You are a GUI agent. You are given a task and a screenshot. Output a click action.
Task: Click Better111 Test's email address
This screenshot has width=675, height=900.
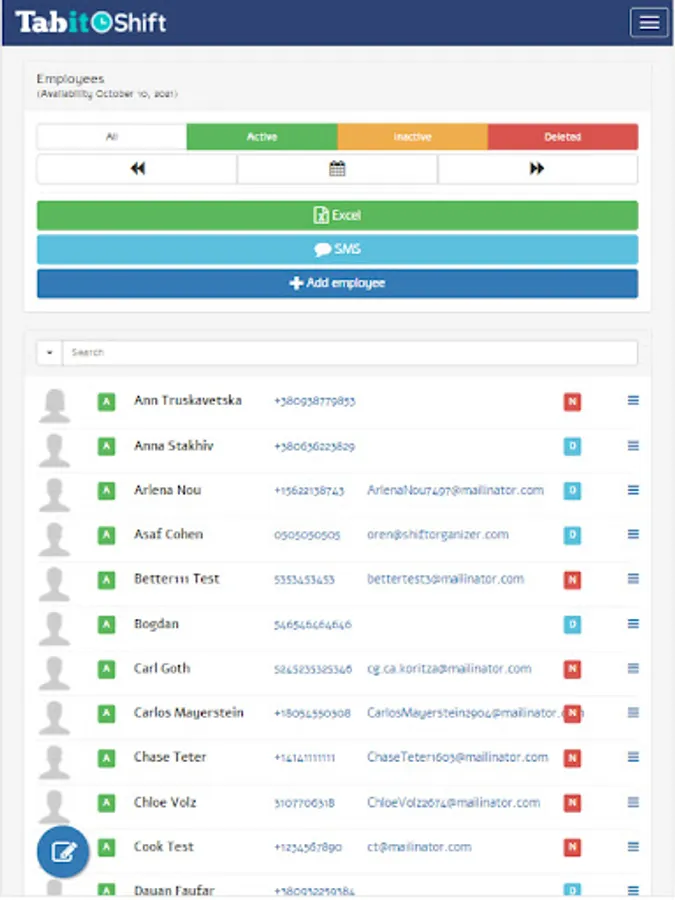coord(446,579)
